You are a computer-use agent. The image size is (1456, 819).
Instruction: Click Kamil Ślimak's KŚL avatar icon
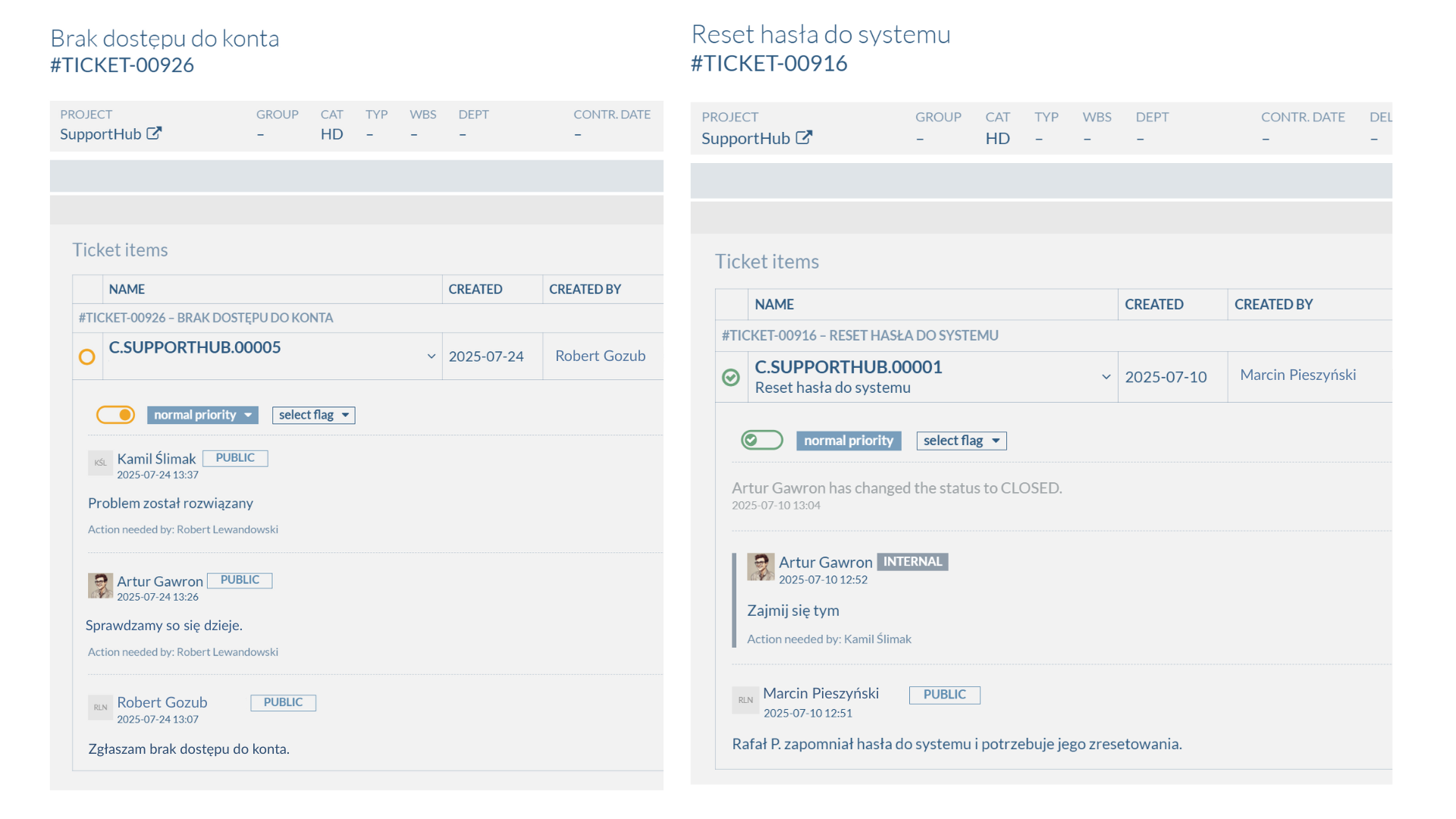[100, 463]
